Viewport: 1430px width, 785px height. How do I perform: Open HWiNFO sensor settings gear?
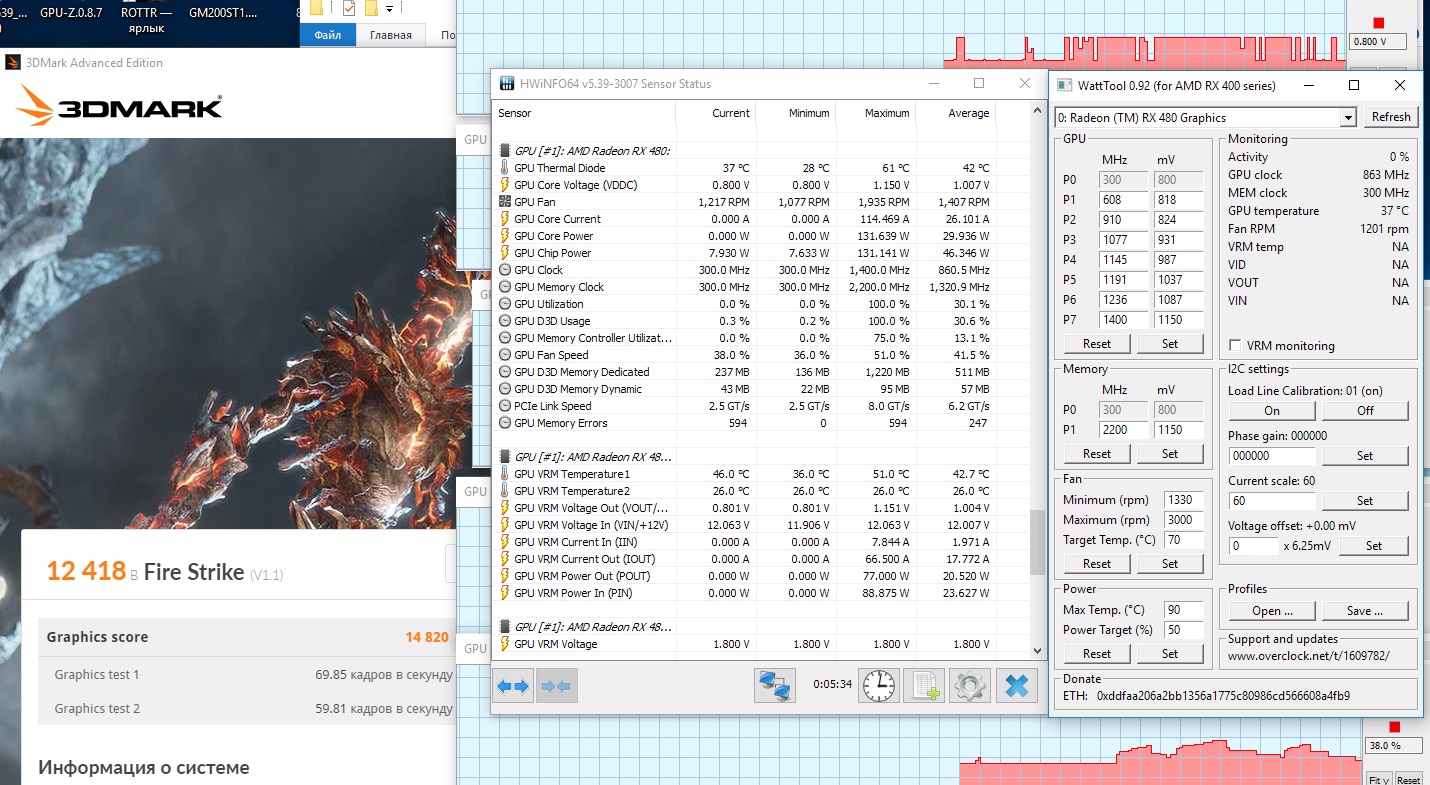(x=969, y=686)
